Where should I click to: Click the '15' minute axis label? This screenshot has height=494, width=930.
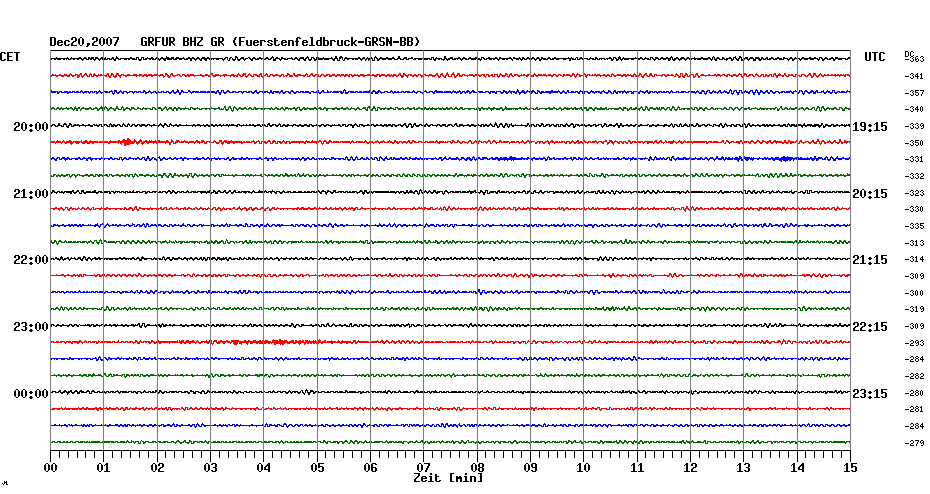coord(850,468)
